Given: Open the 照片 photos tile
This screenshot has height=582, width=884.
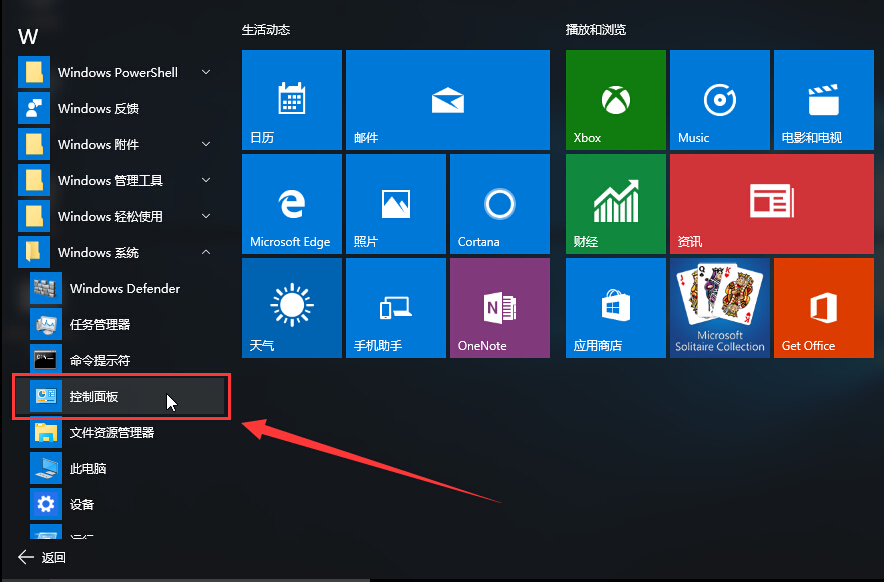Looking at the screenshot, I should [396, 204].
